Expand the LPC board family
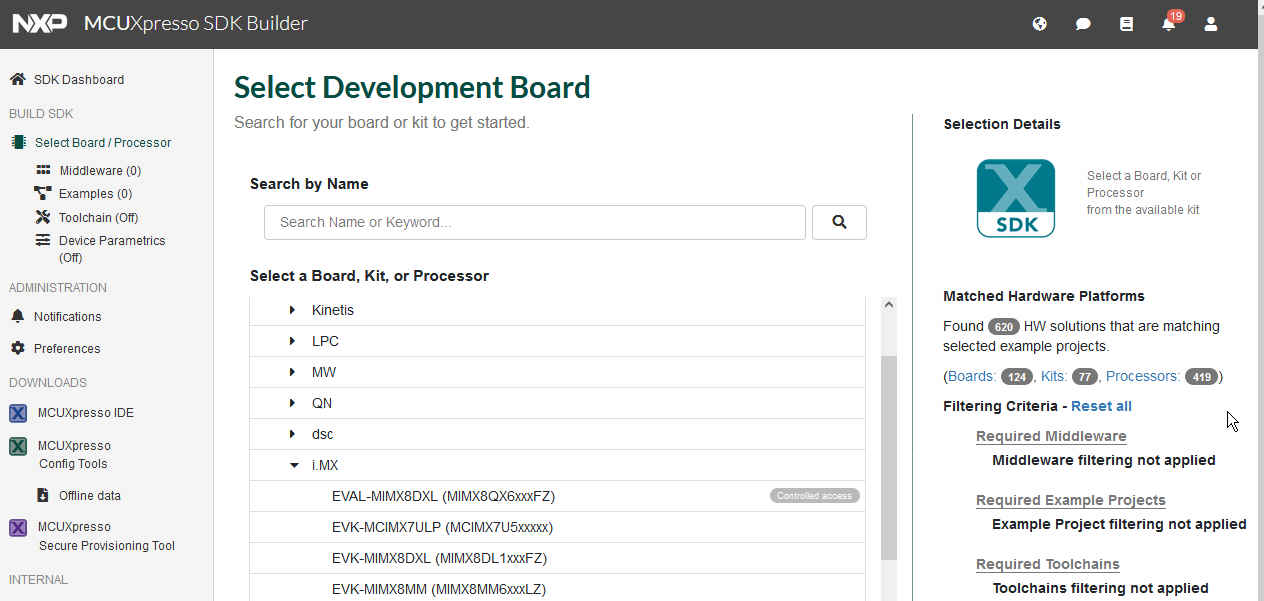 click(x=291, y=341)
